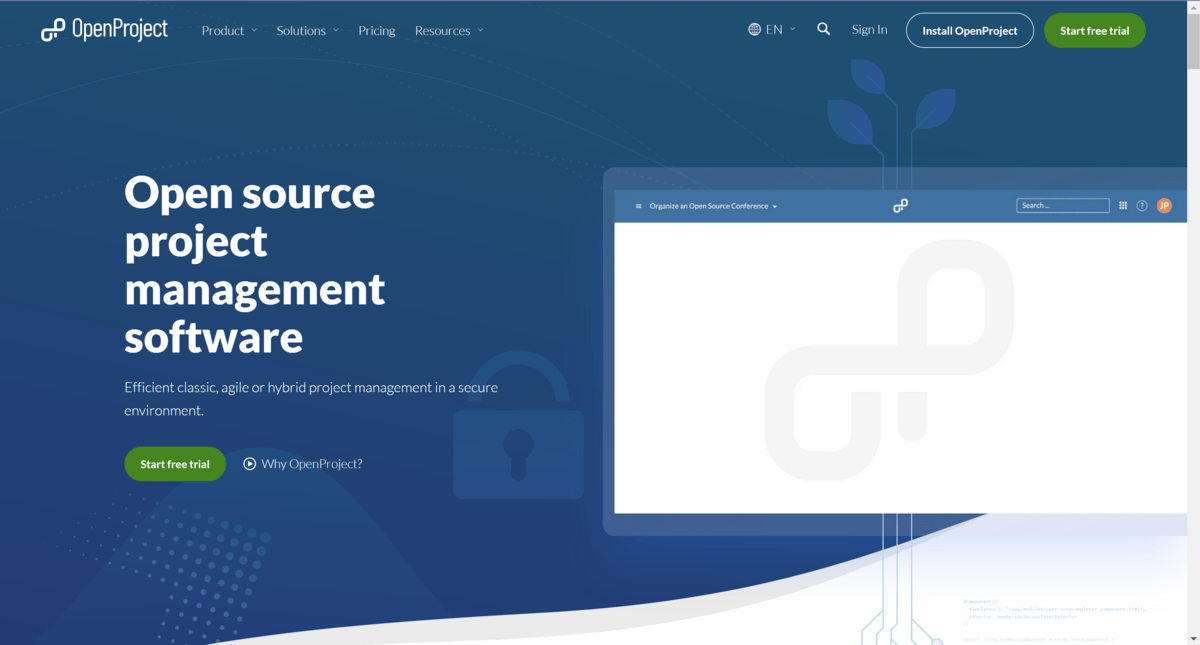Click center OpenProject logo in preview header

pyautogui.click(x=900, y=206)
